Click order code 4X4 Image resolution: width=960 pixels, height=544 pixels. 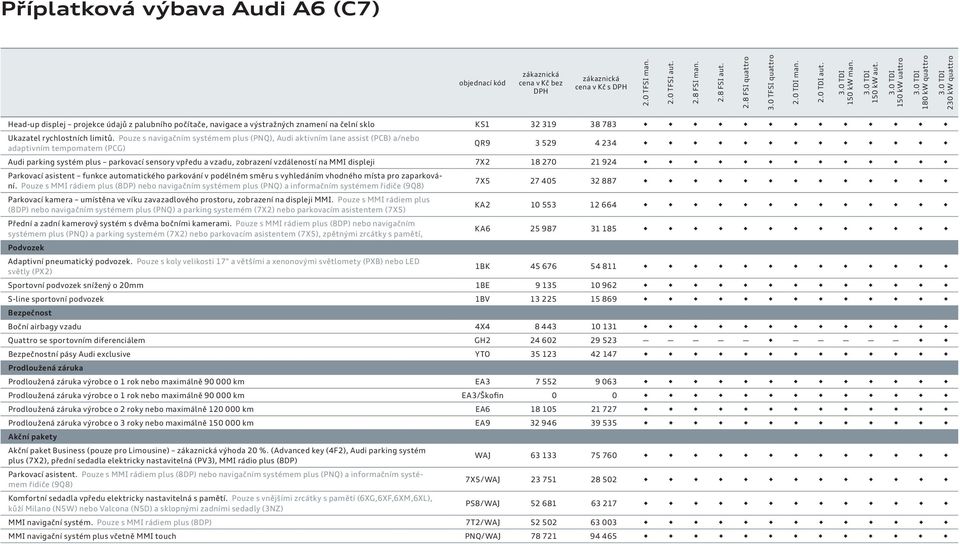482,327
